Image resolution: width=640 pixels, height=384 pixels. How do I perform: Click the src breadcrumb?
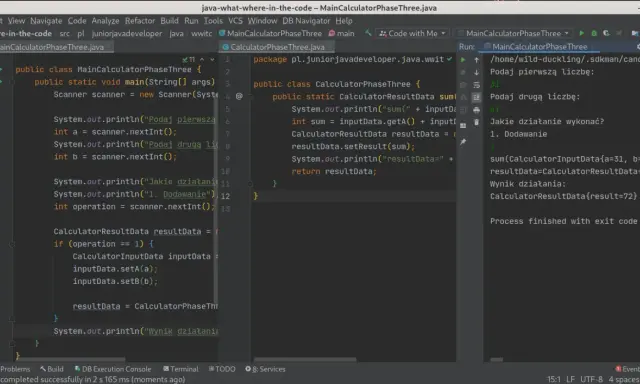click(64, 33)
